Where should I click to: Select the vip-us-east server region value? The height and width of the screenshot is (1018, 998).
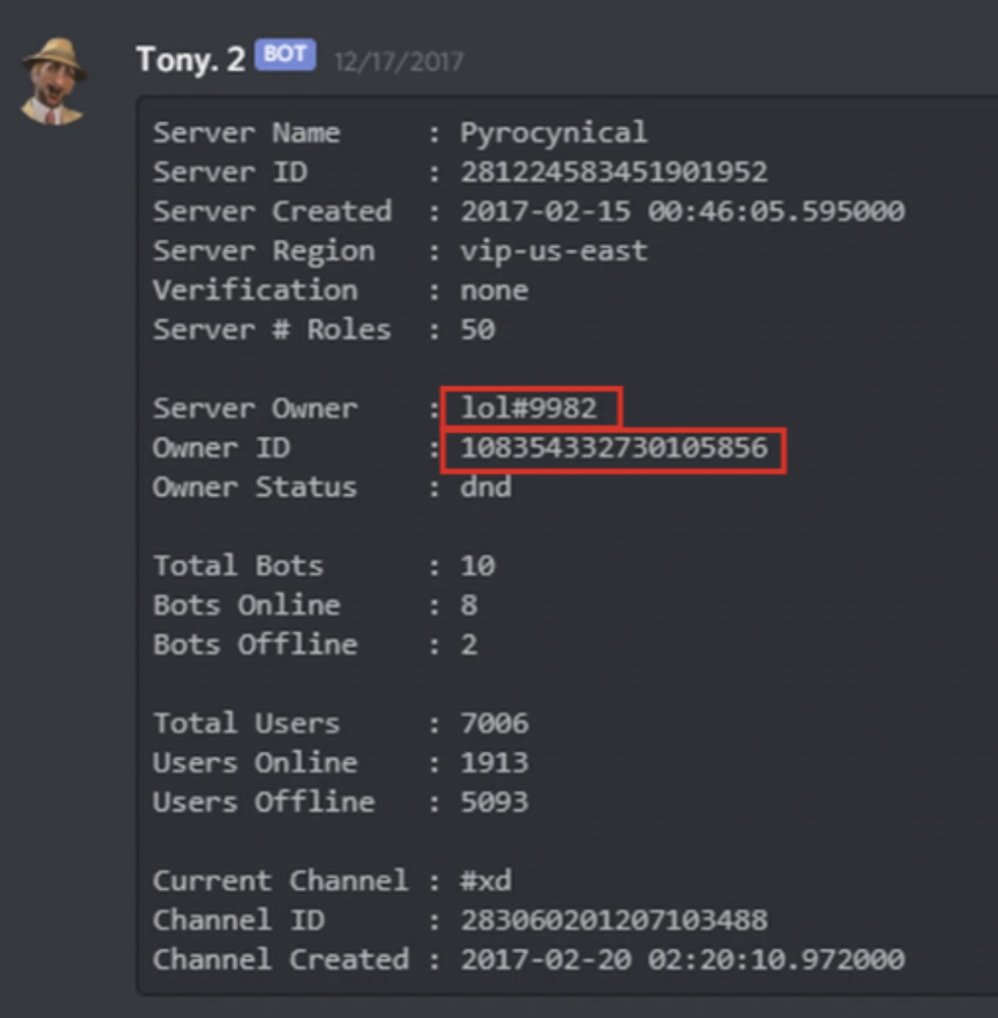[x=553, y=251]
